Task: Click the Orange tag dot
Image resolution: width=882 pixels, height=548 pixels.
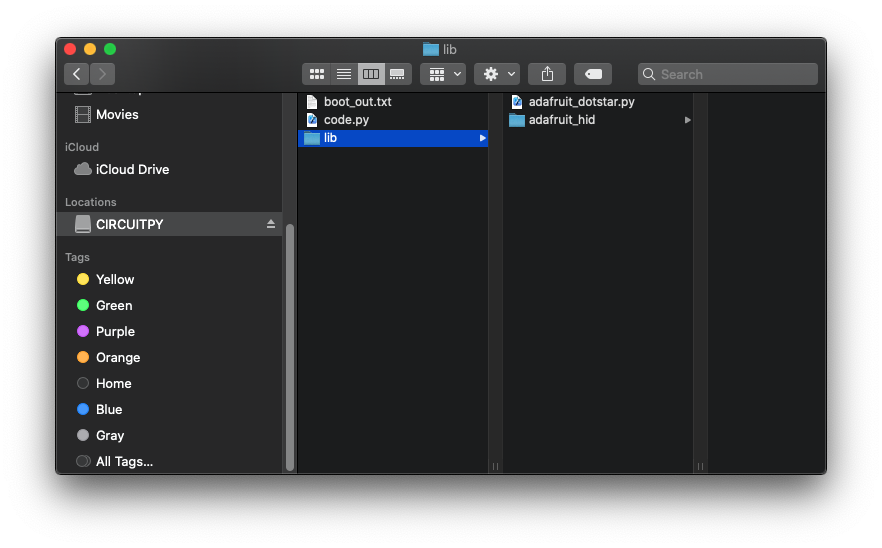Action: (83, 357)
